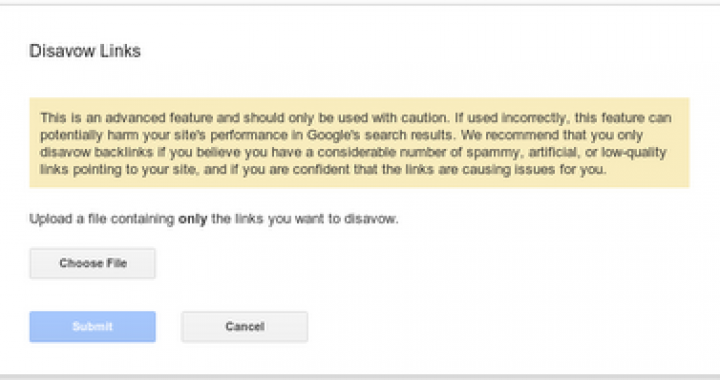720x380 pixels.
Task: Cancel the Disavow Links dialog
Action: tap(244, 326)
